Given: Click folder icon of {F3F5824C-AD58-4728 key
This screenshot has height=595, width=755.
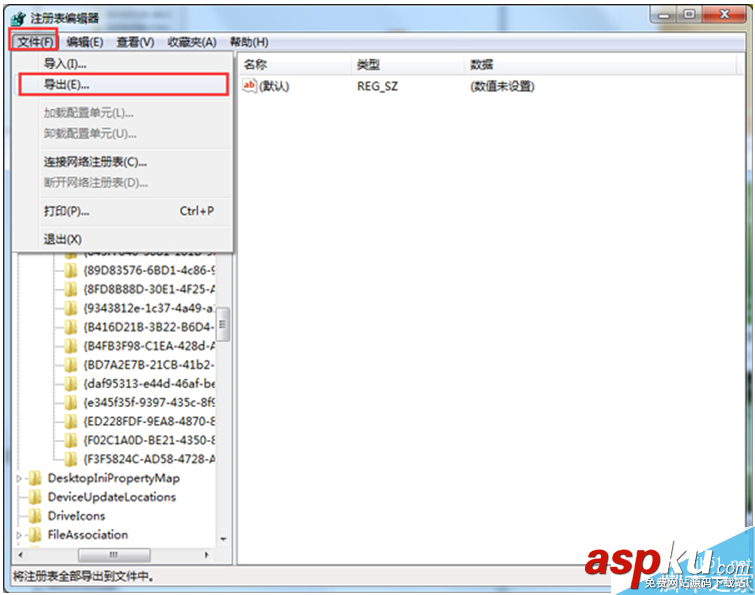Looking at the screenshot, I should [71, 459].
